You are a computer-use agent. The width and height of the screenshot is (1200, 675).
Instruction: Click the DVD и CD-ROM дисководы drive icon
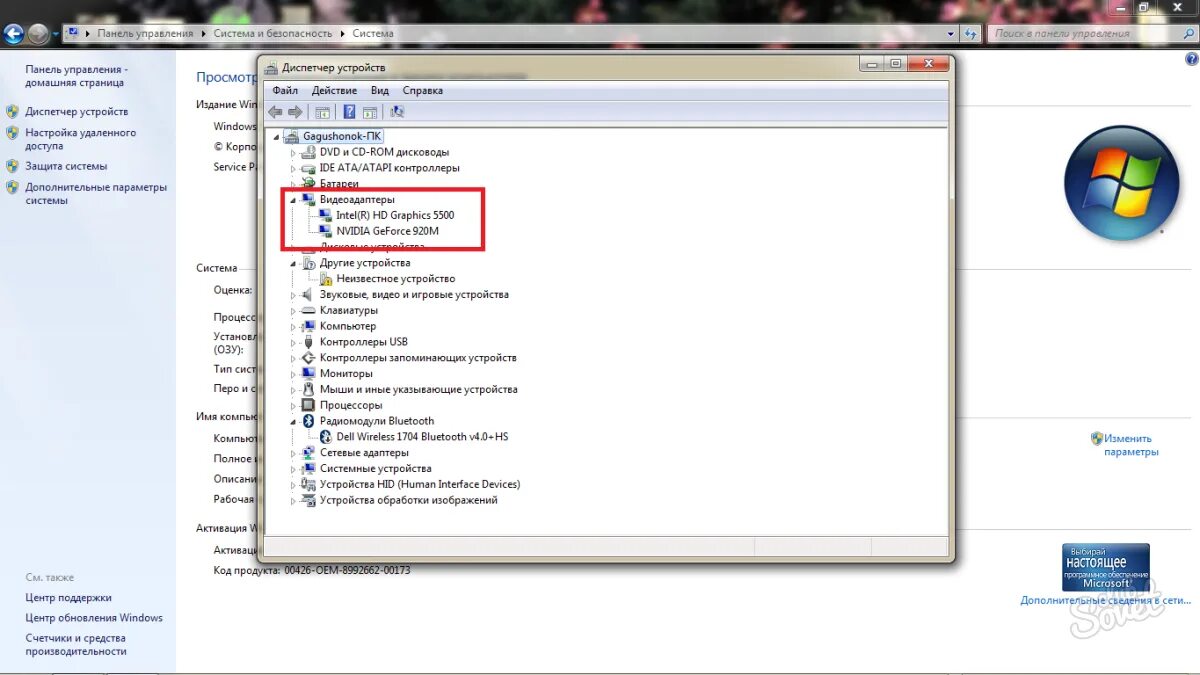[x=308, y=152]
